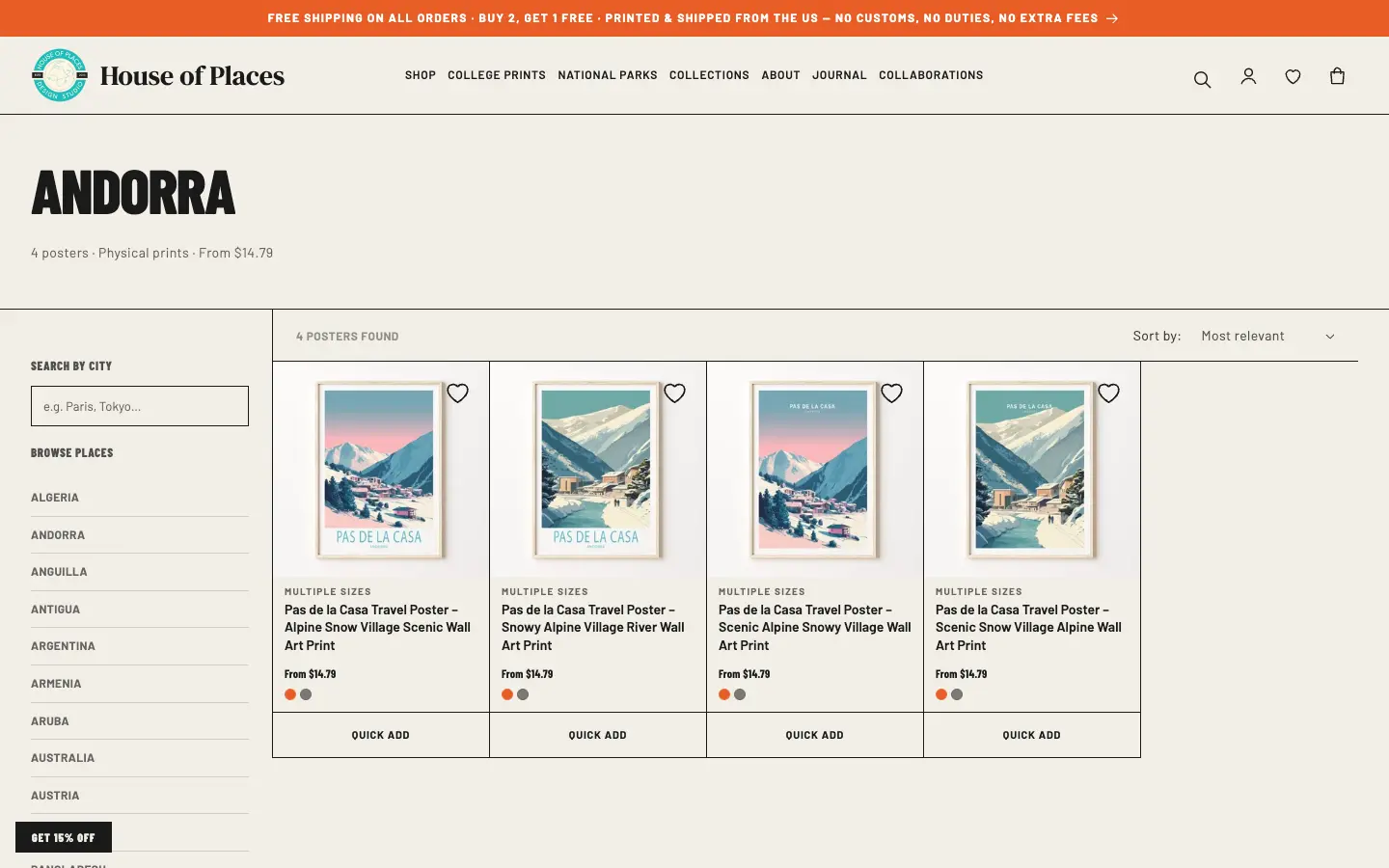Open the Collections menu item
Screen dimensions: 1389x868
tap(709, 75)
